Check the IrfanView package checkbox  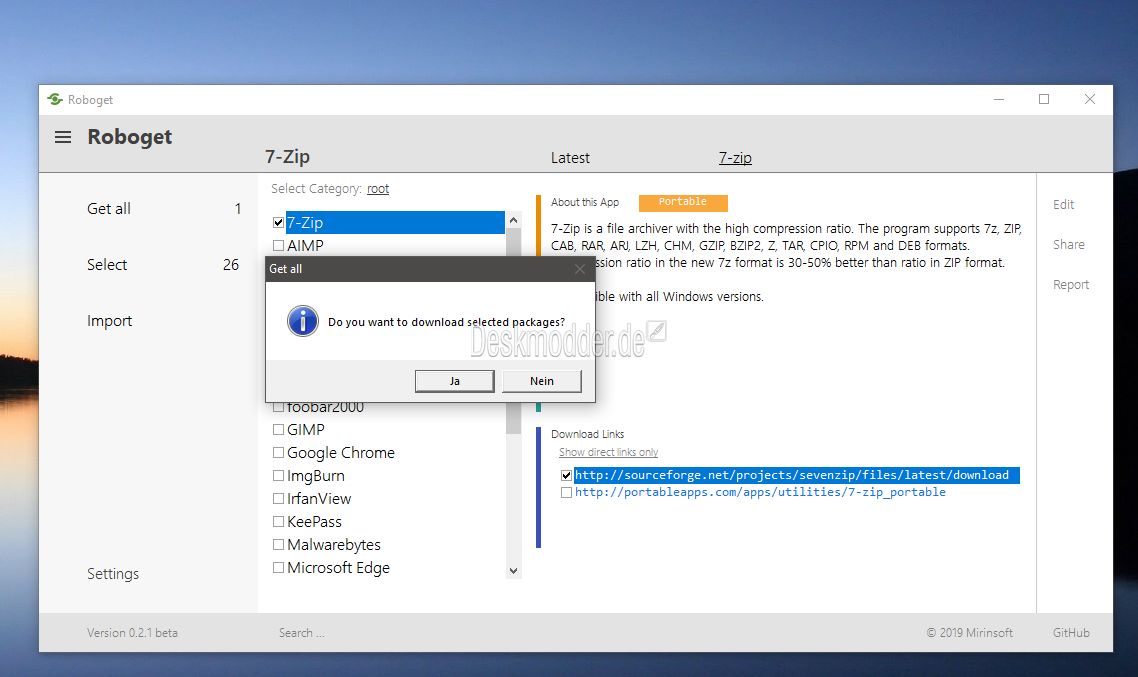coord(278,498)
